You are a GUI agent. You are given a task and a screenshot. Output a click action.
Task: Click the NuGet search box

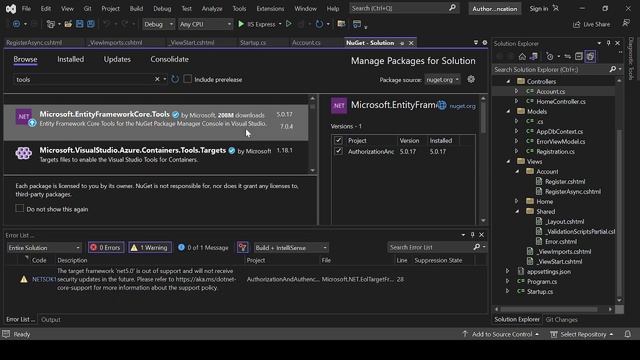(84, 80)
